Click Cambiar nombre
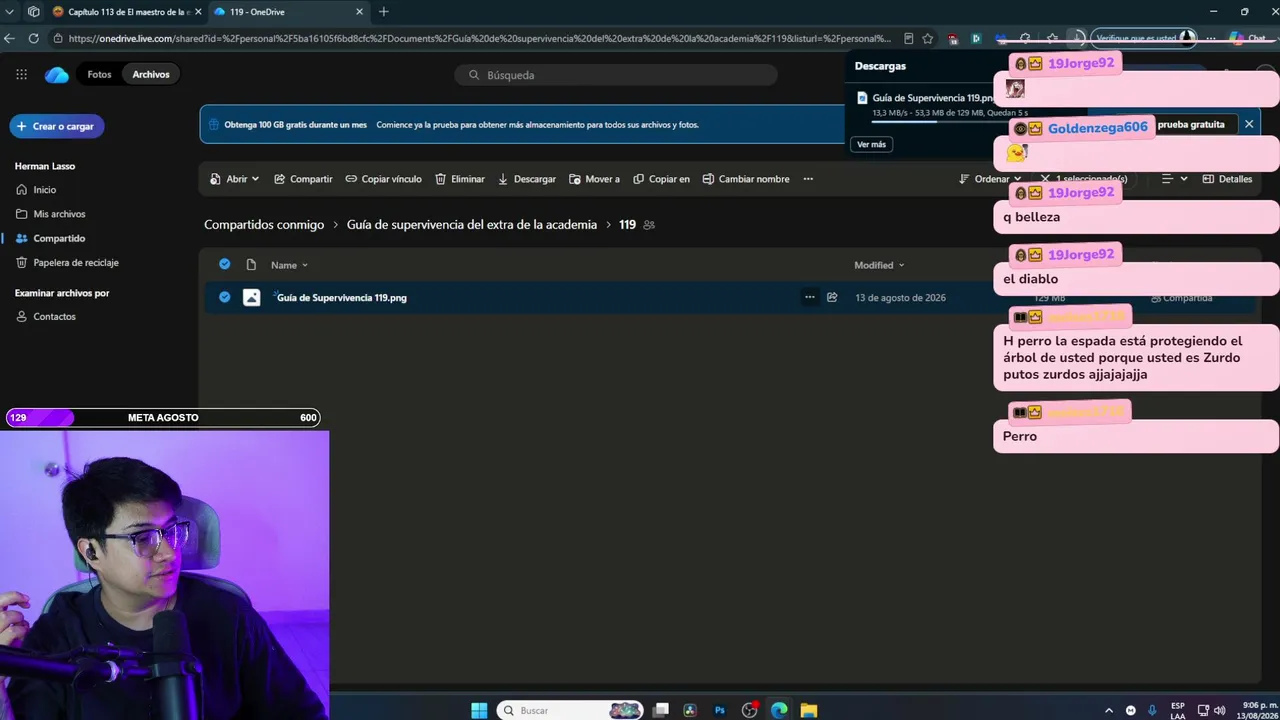Screen dimensions: 1280x720 [x=746, y=179]
